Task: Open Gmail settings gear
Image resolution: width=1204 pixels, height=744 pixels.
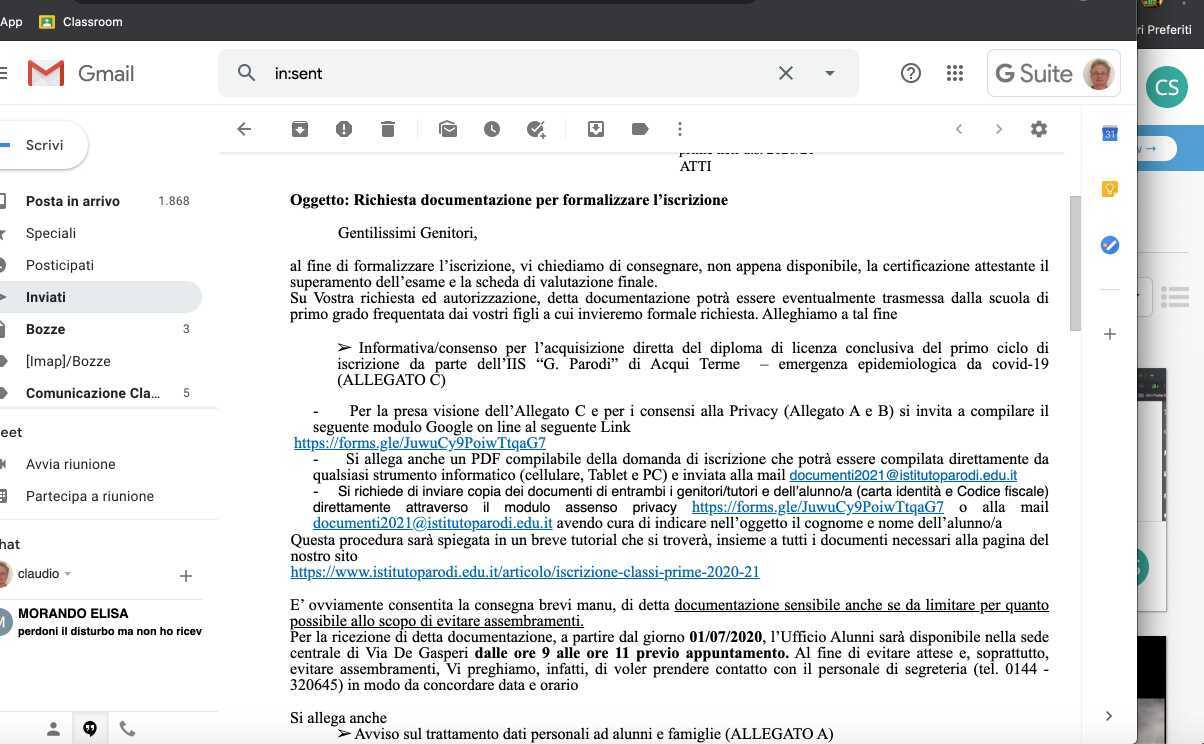Action: (1039, 129)
